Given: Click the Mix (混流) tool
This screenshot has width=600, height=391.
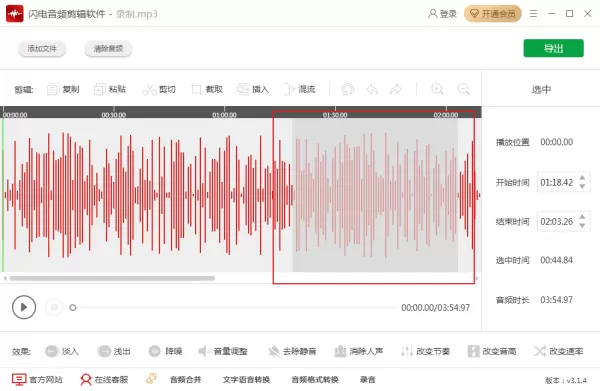Looking at the screenshot, I should pyautogui.click(x=300, y=89).
